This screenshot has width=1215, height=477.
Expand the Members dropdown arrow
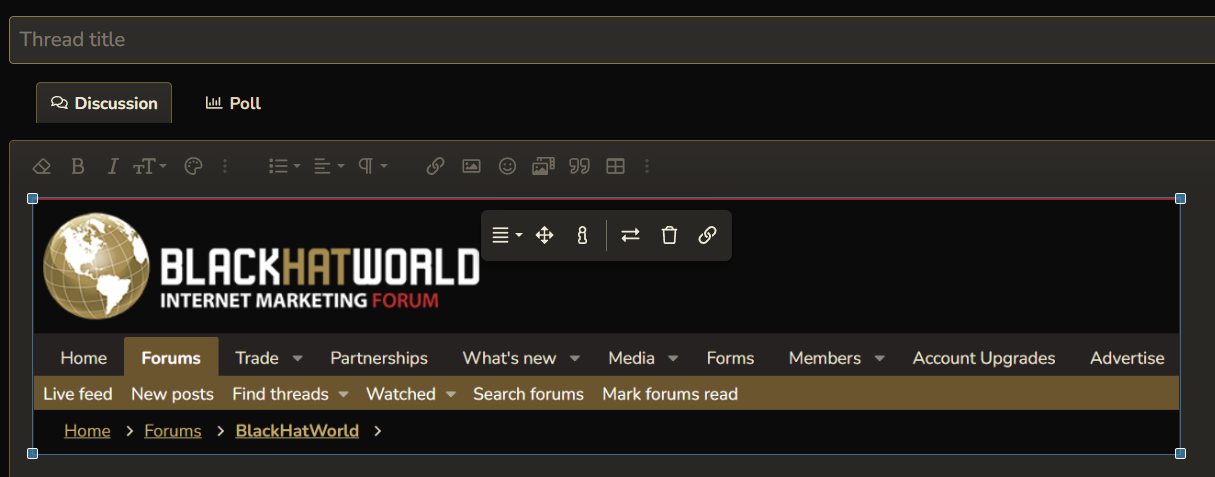pyautogui.click(x=879, y=358)
